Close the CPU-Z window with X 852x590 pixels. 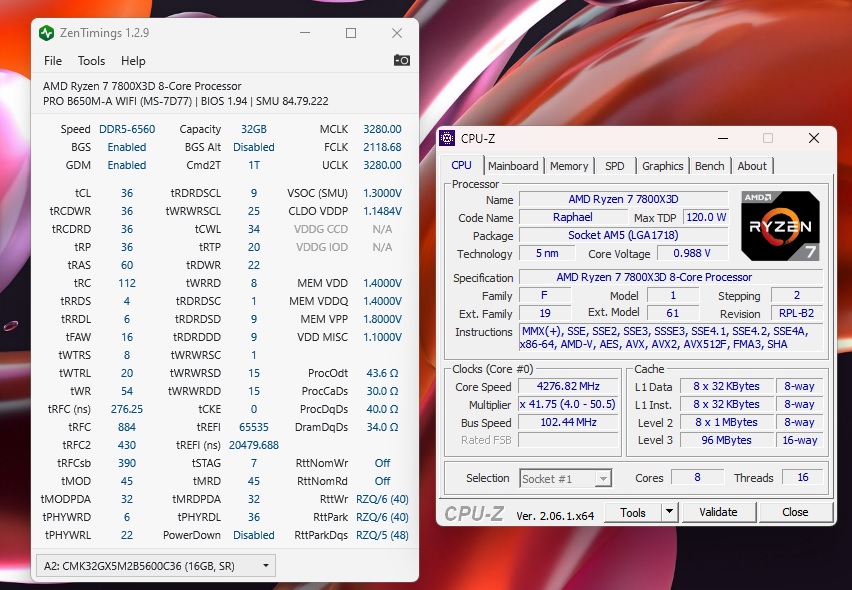point(813,139)
